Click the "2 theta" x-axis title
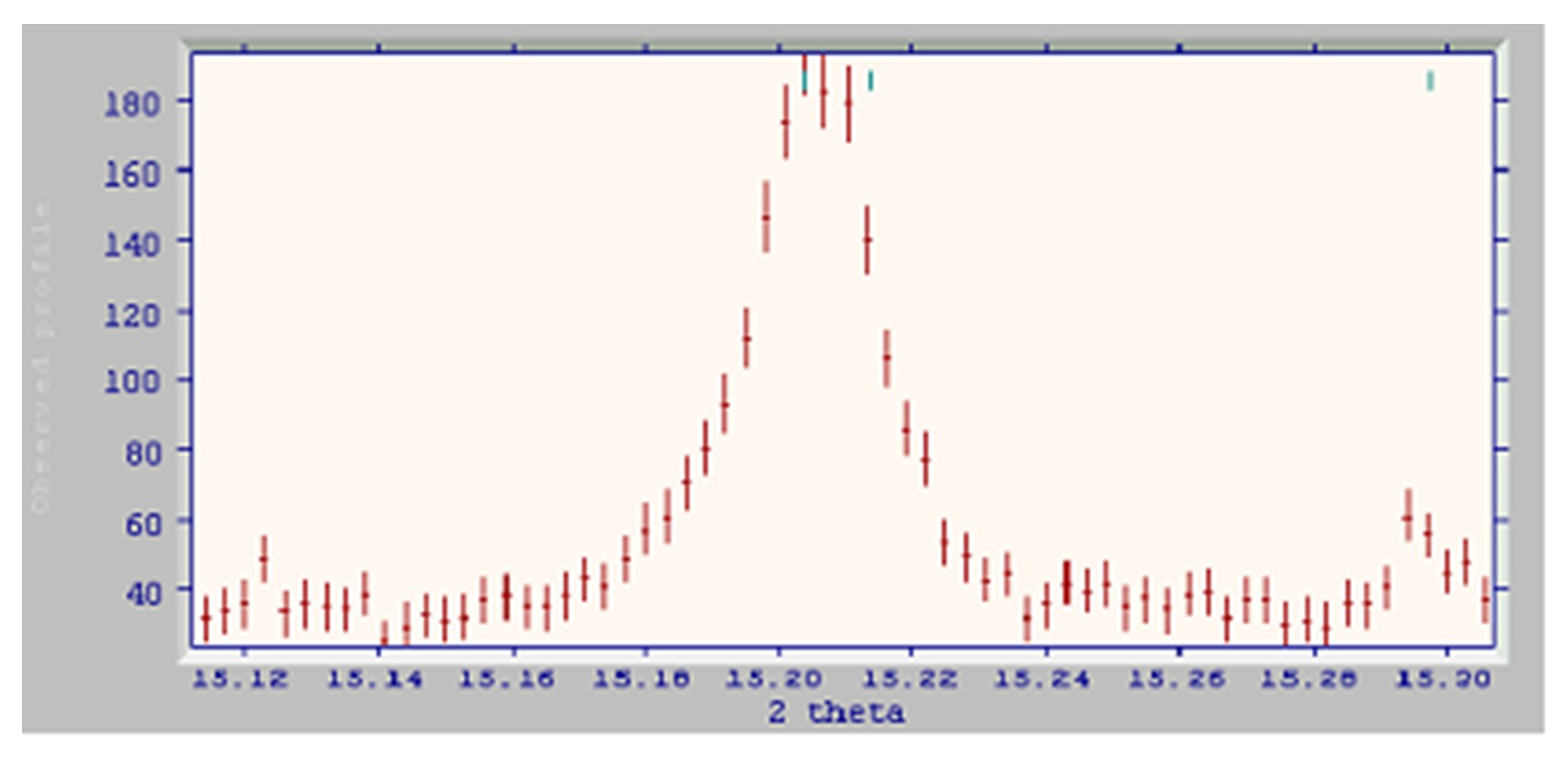 835,712
